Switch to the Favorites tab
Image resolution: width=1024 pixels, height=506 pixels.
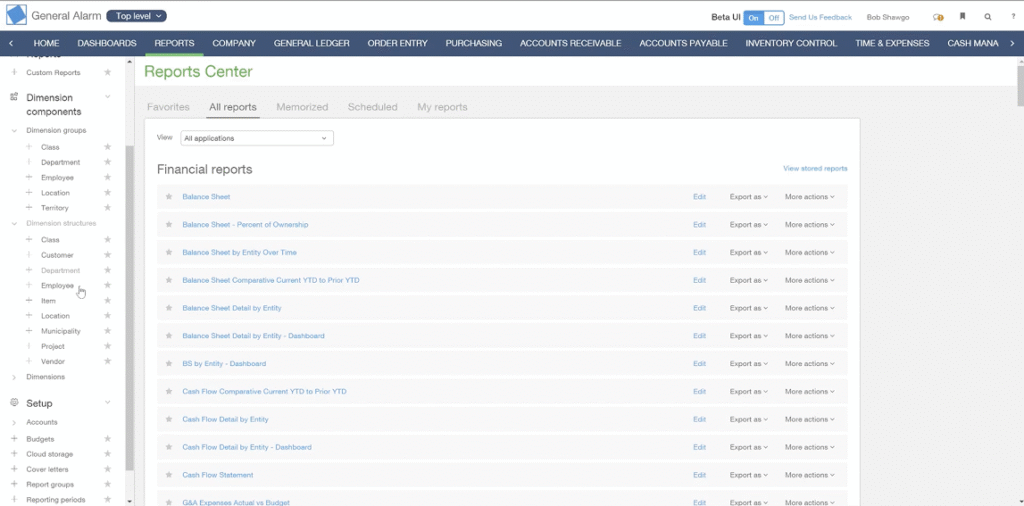pyautogui.click(x=168, y=107)
